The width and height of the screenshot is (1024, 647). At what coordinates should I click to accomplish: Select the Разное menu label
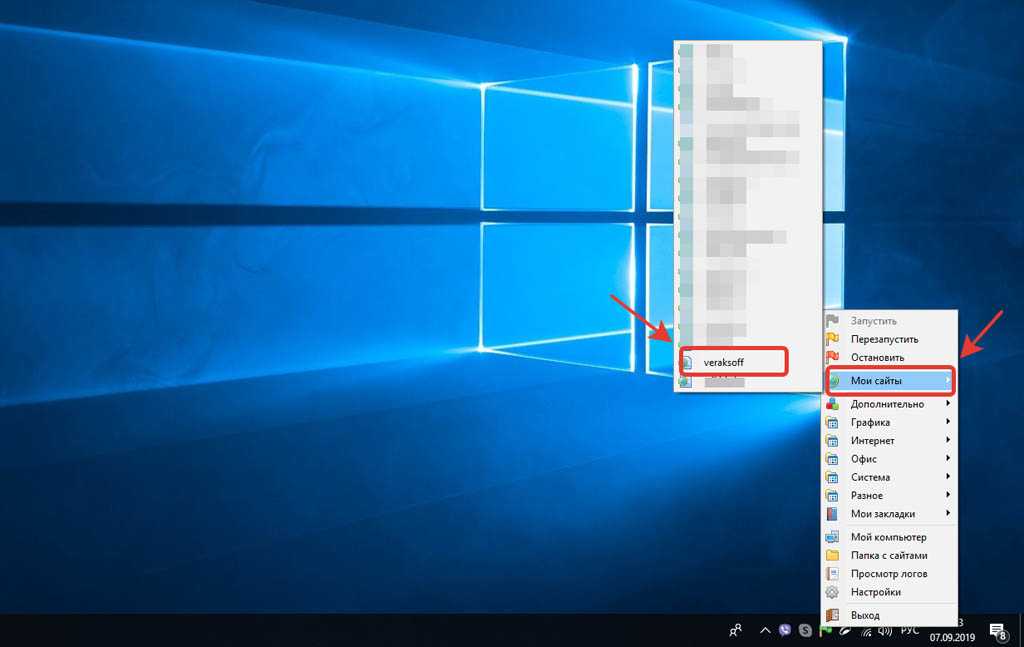(867, 496)
